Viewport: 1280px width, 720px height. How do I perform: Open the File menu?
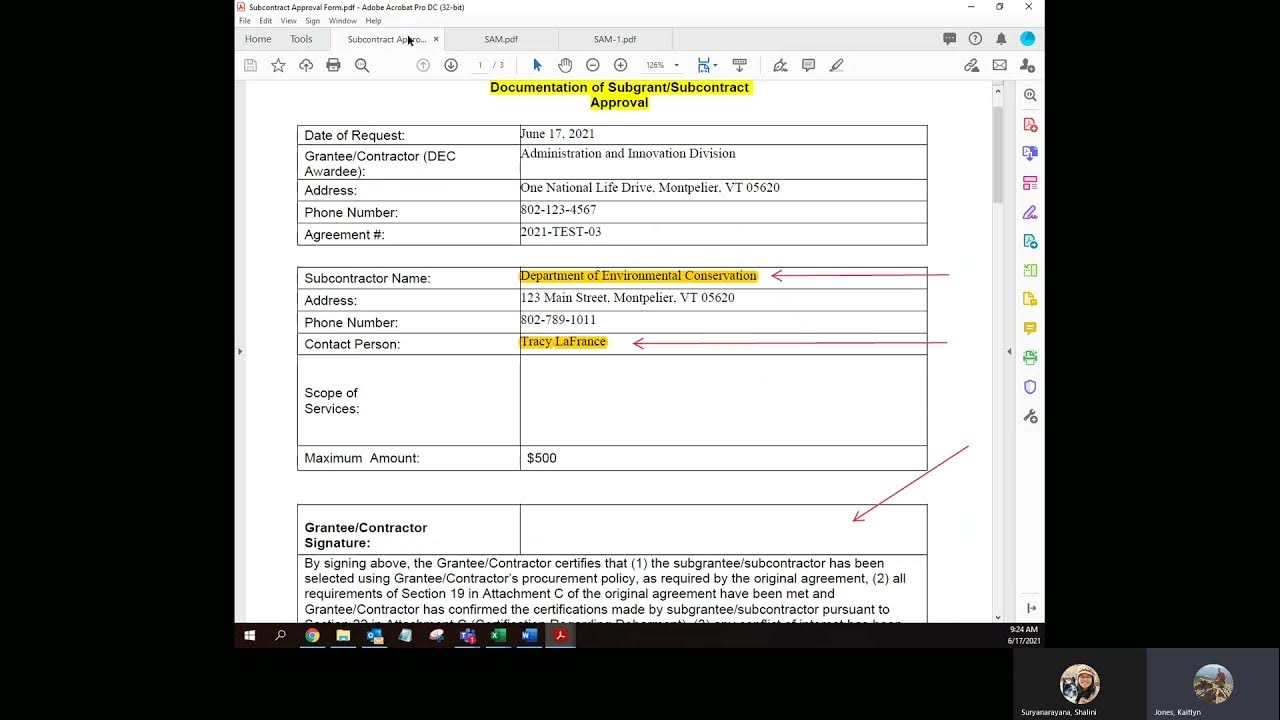pos(244,20)
